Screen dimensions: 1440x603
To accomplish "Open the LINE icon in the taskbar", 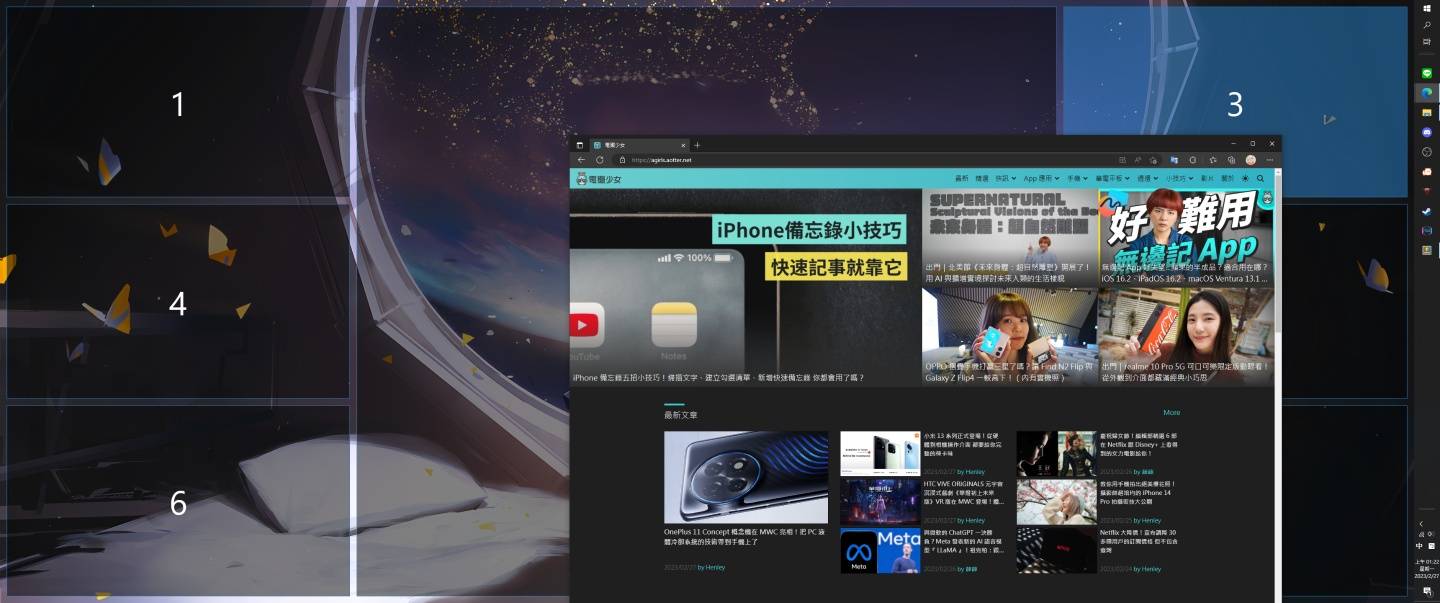I will pos(1426,73).
